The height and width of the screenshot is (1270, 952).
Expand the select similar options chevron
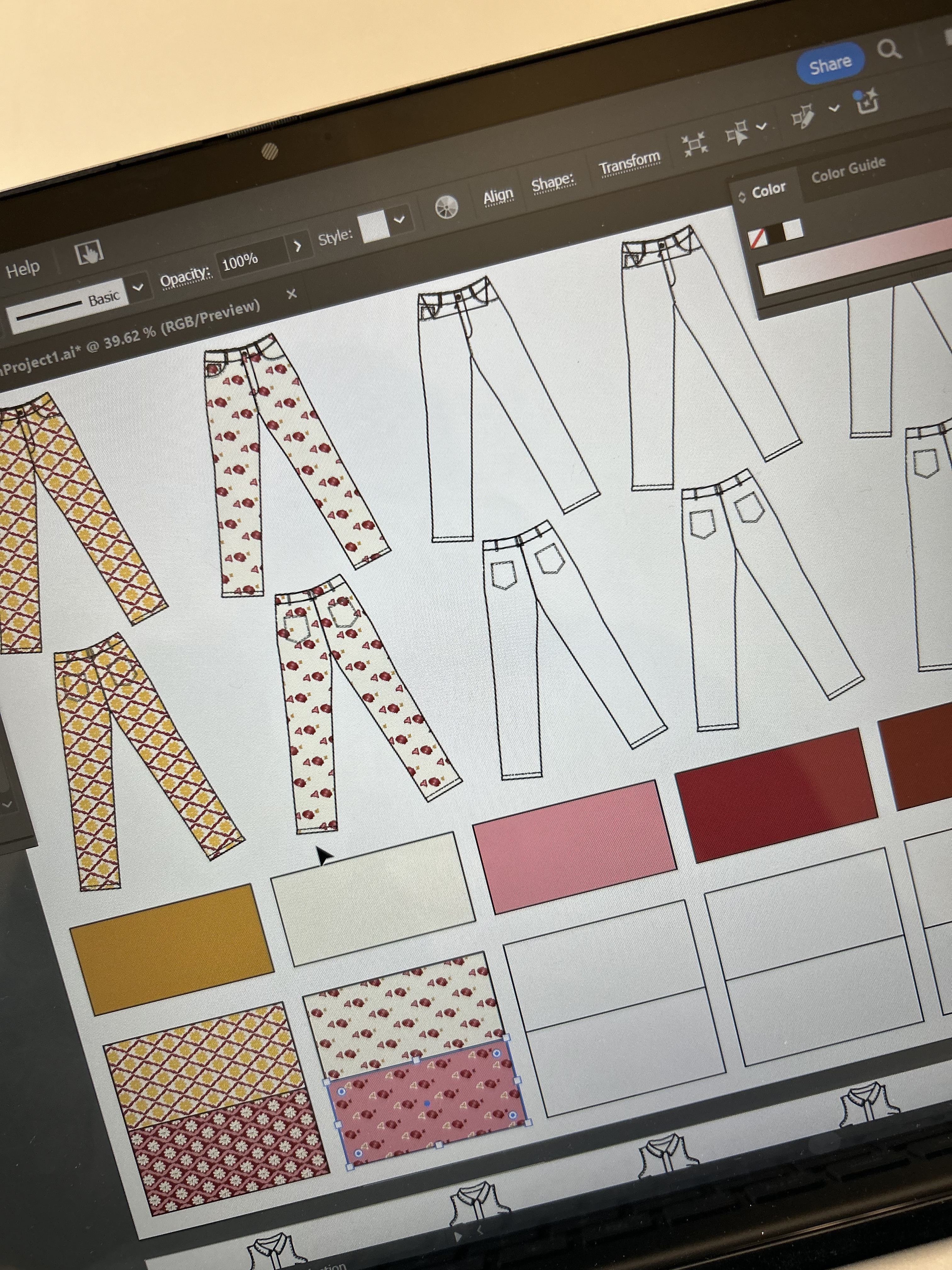762,127
